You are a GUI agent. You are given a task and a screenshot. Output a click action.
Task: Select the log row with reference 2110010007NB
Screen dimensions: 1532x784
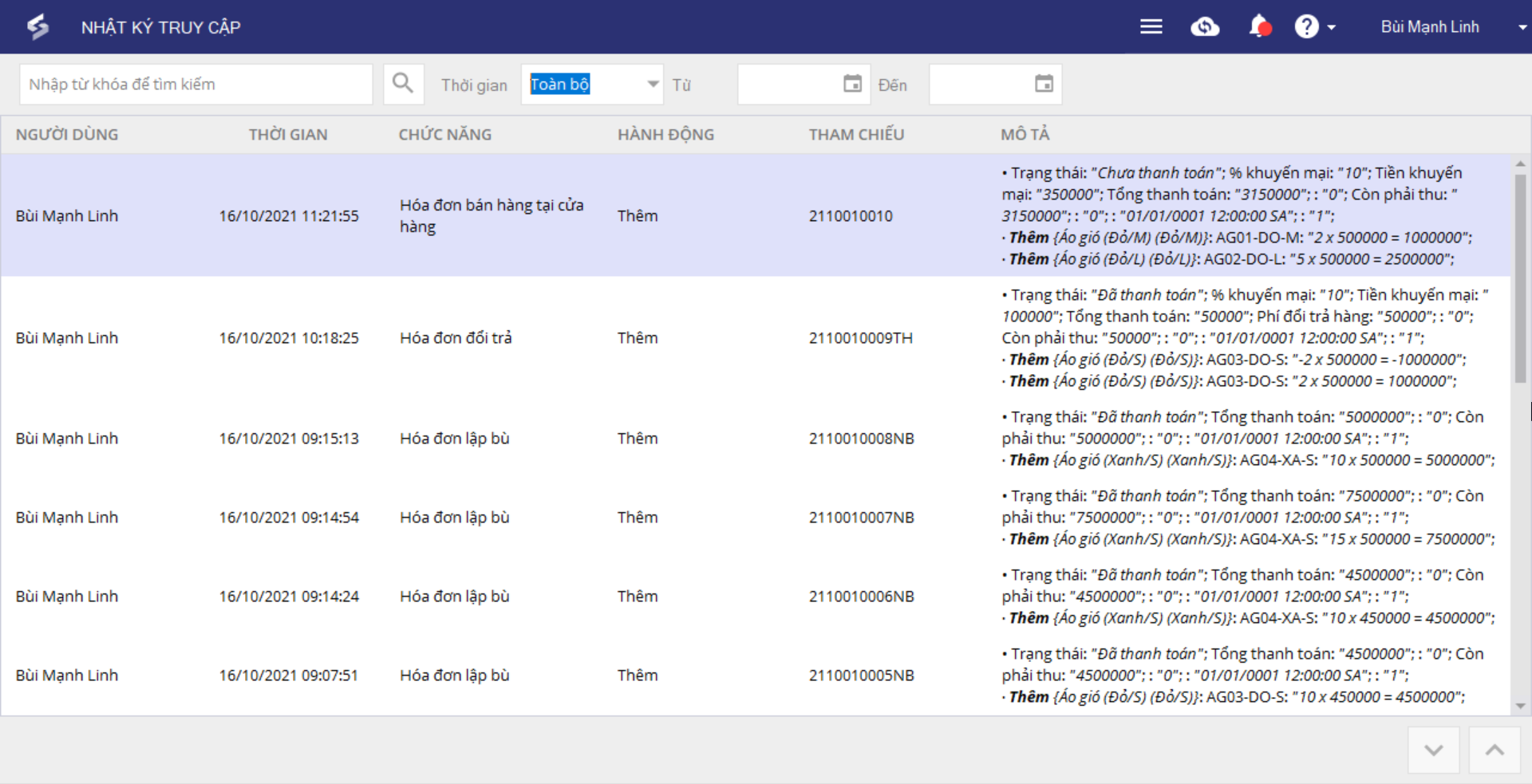[861, 518]
